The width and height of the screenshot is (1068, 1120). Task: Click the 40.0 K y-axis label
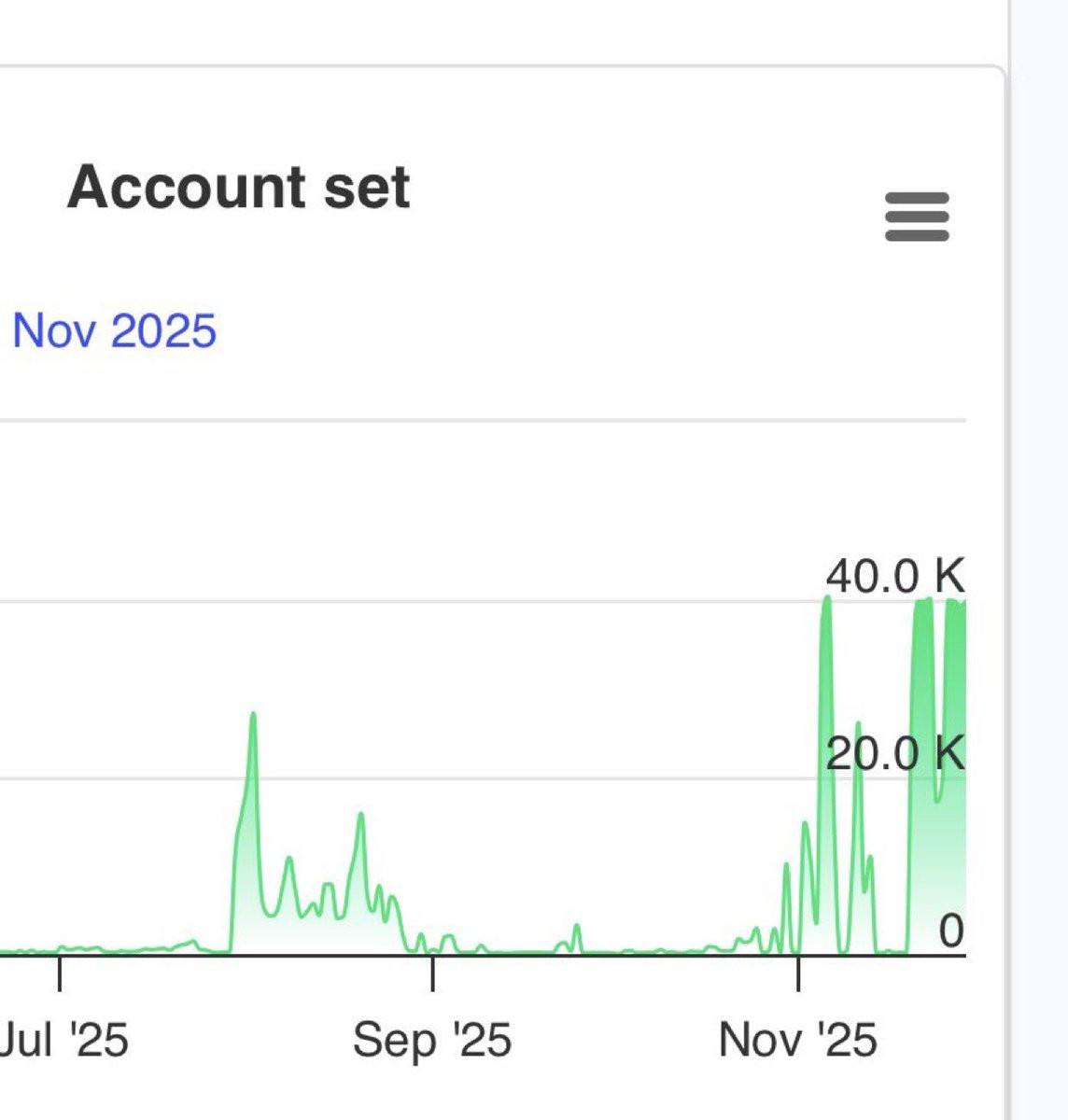894,576
